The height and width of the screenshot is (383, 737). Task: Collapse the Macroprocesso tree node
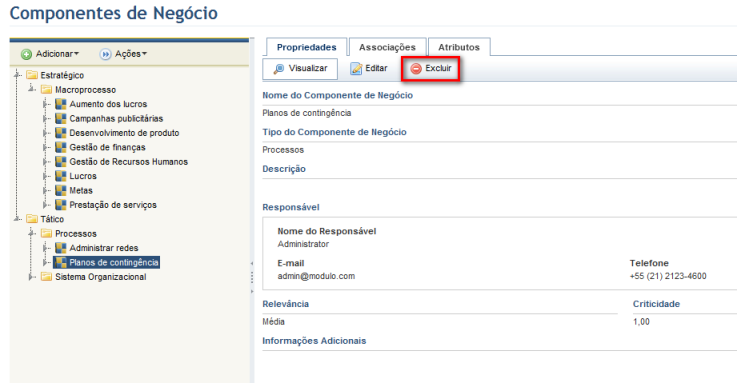(31, 89)
